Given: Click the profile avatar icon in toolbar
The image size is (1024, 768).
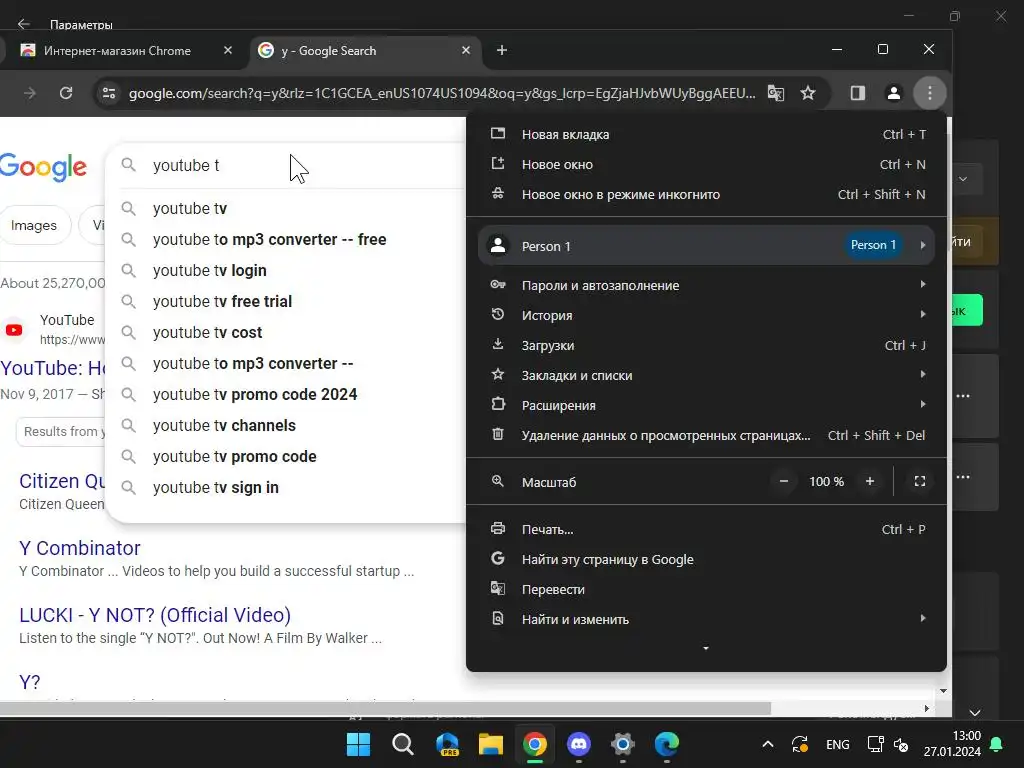Looking at the screenshot, I should [x=893, y=93].
